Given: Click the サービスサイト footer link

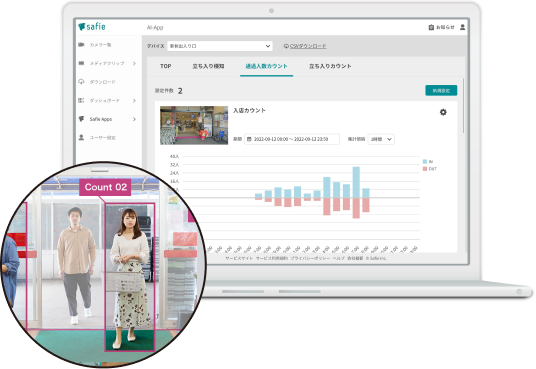Looking at the screenshot, I should click(x=239, y=258).
